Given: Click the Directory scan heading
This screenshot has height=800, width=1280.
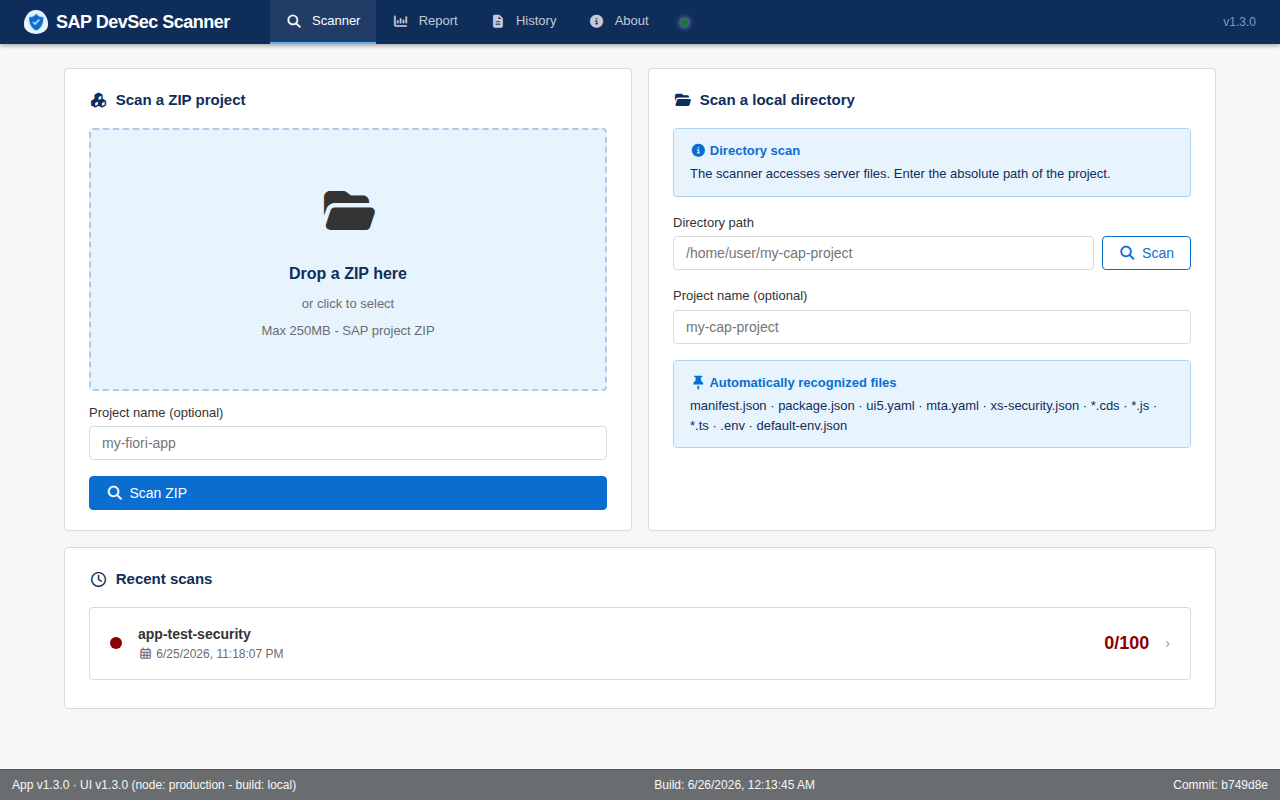Looking at the screenshot, I should (755, 151).
